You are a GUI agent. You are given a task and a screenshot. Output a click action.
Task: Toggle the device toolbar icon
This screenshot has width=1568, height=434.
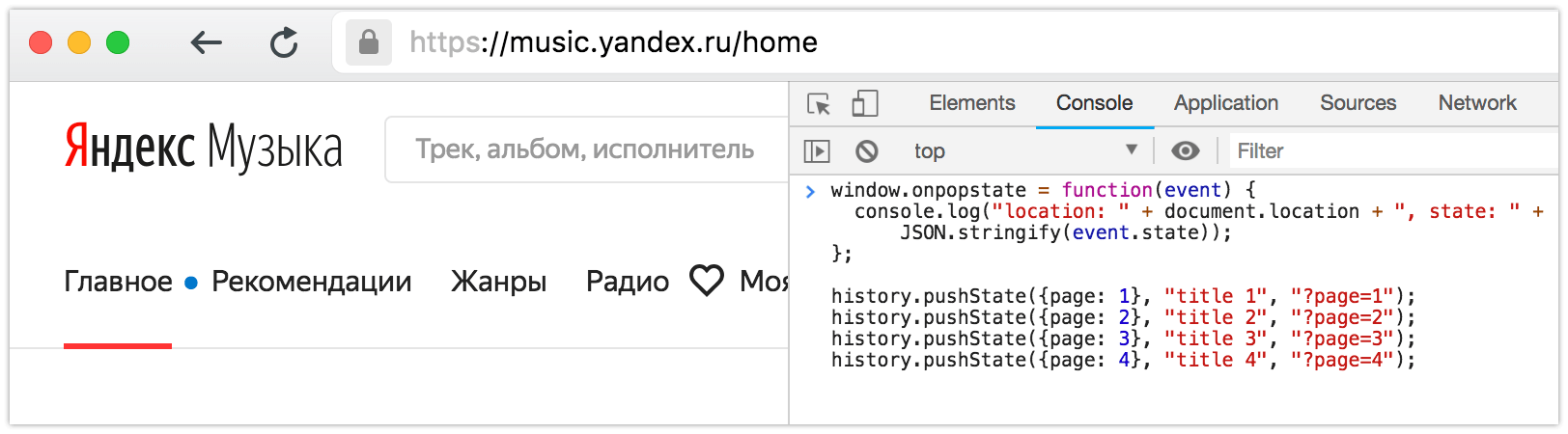864,103
